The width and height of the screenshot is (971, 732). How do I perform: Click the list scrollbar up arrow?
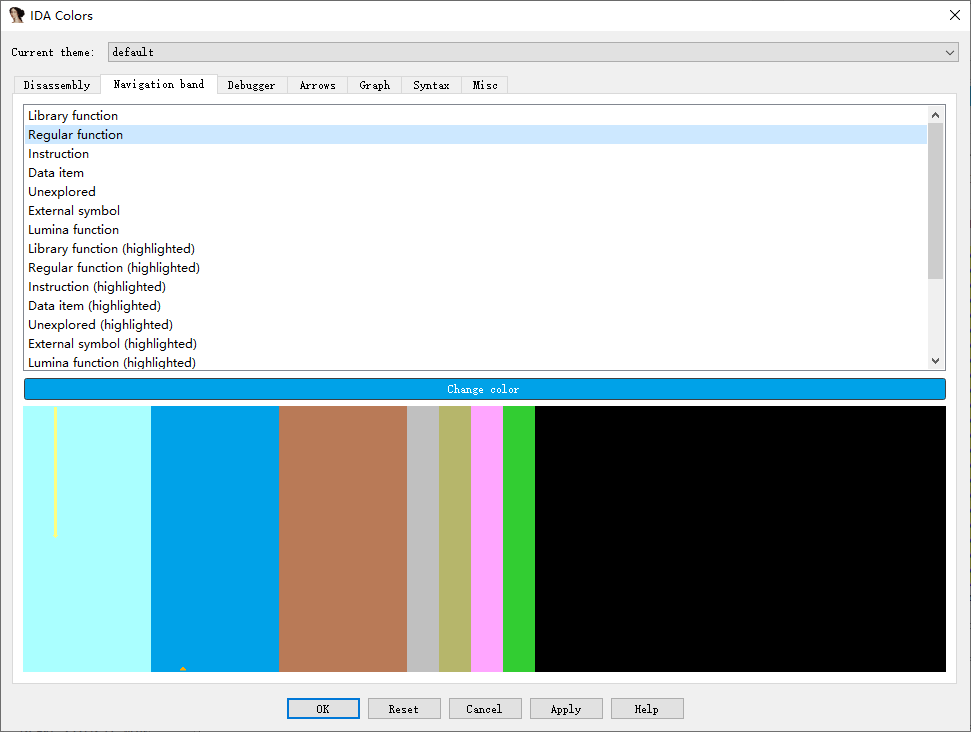coord(935,115)
